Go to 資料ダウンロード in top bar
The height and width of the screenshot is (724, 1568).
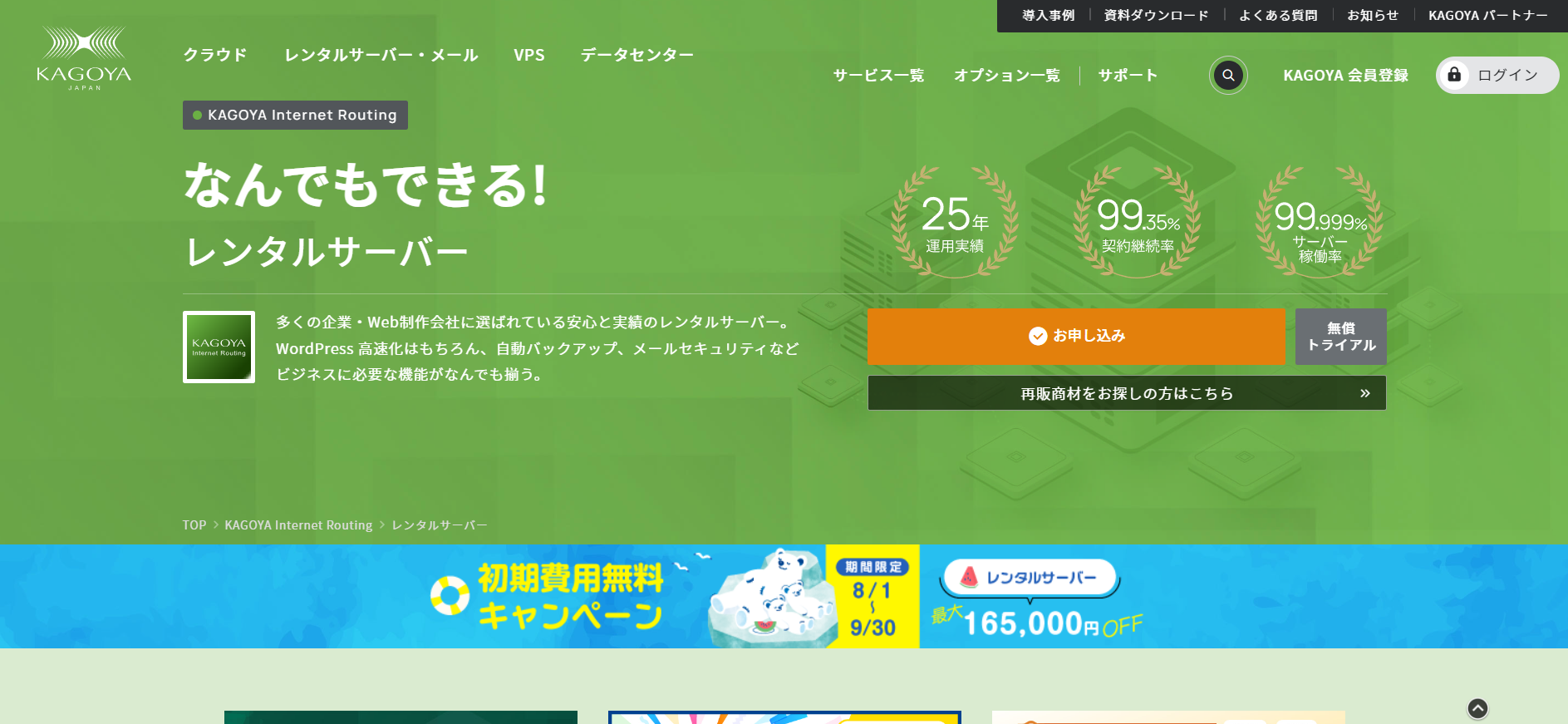(x=1156, y=15)
